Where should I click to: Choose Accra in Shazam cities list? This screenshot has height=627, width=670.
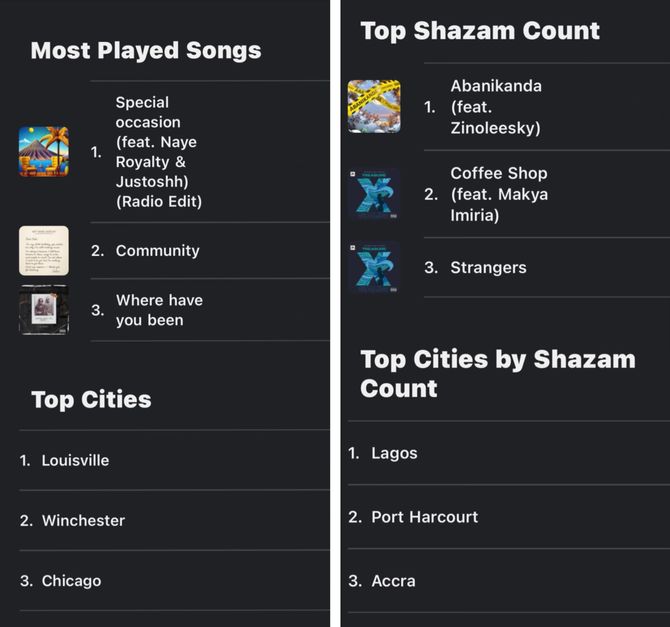[x=393, y=581]
